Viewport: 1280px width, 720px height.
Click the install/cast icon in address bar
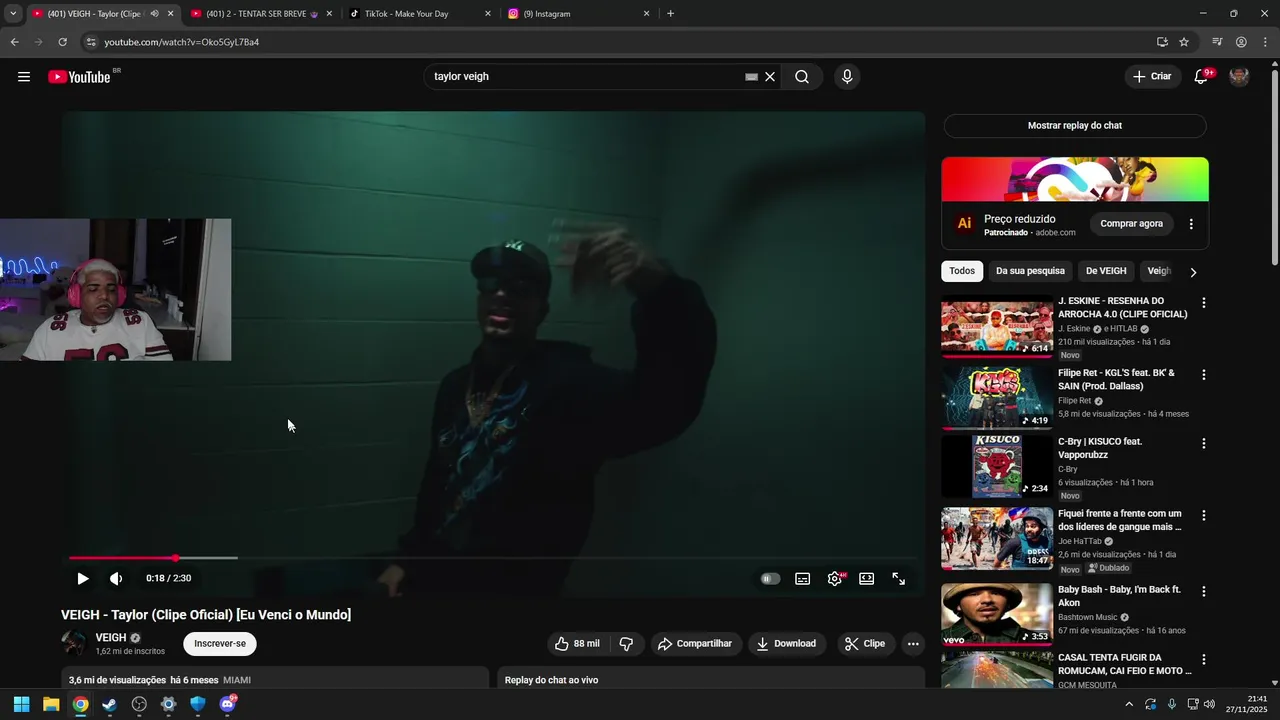tap(1162, 42)
